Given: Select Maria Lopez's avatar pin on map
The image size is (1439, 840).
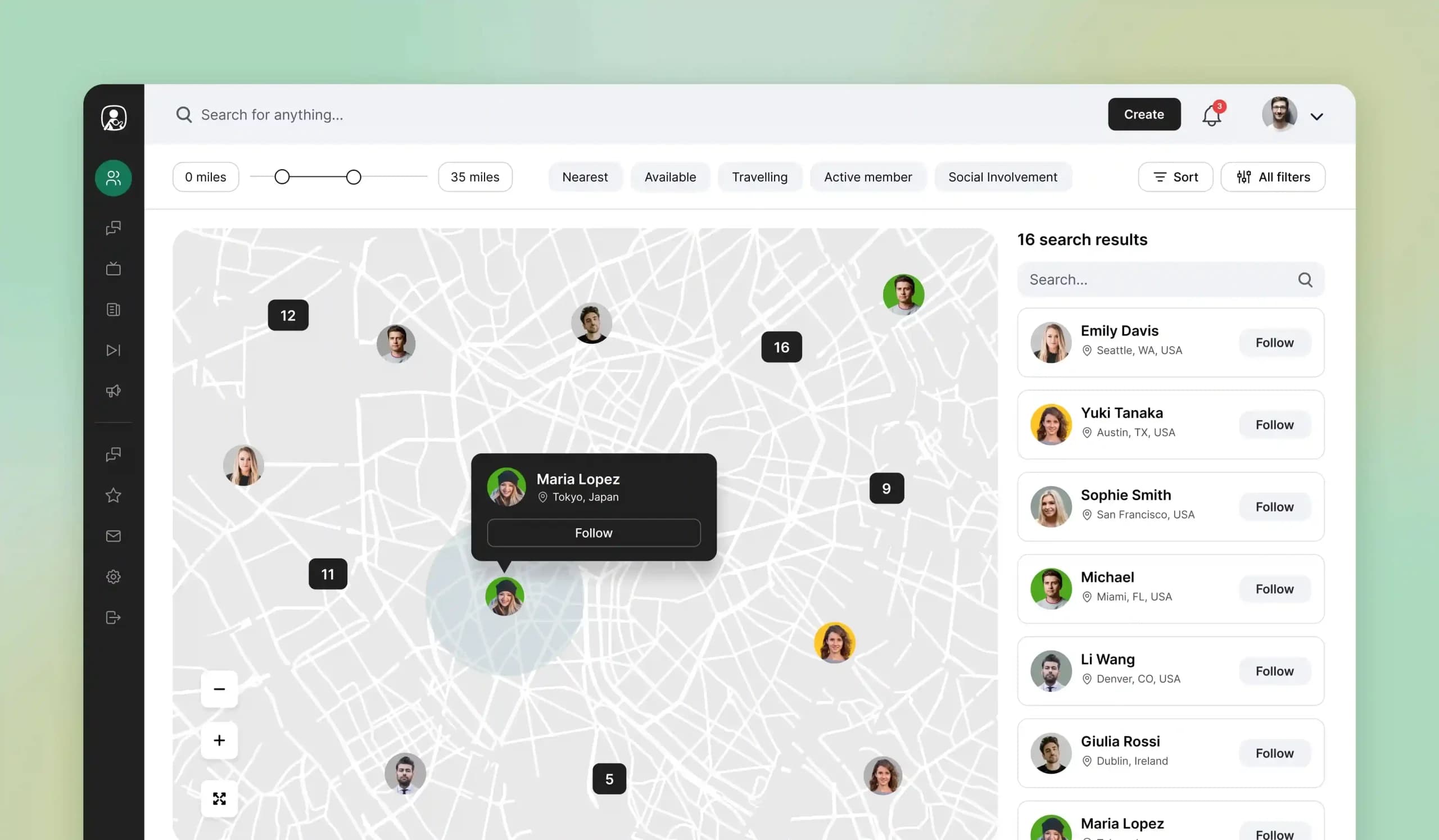Looking at the screenshot, I should (x=505, y=596).
